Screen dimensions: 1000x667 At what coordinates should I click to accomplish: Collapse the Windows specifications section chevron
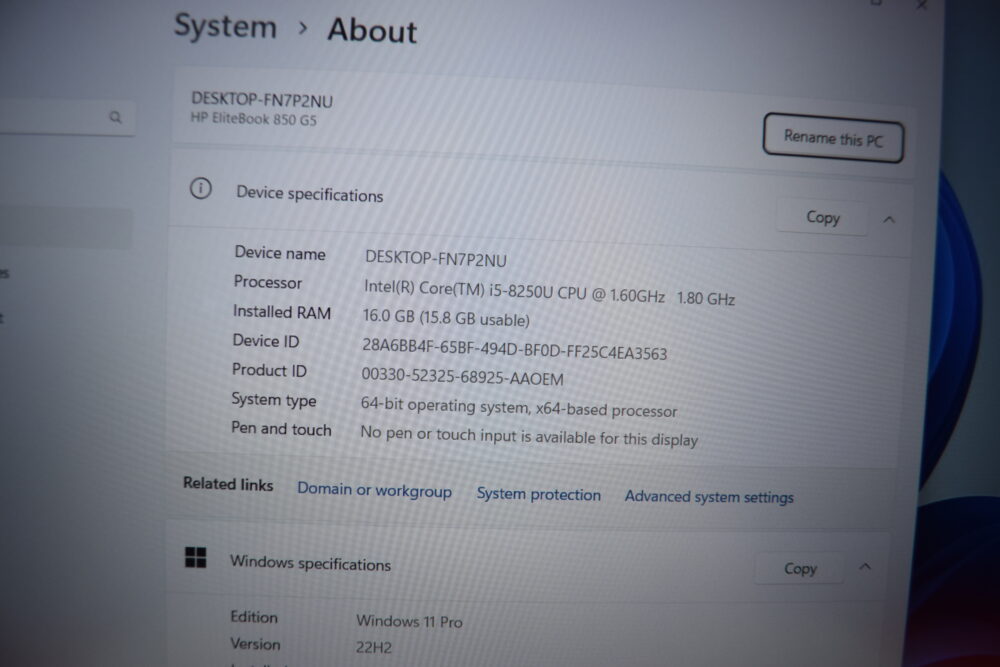click(x=865, y=566)
